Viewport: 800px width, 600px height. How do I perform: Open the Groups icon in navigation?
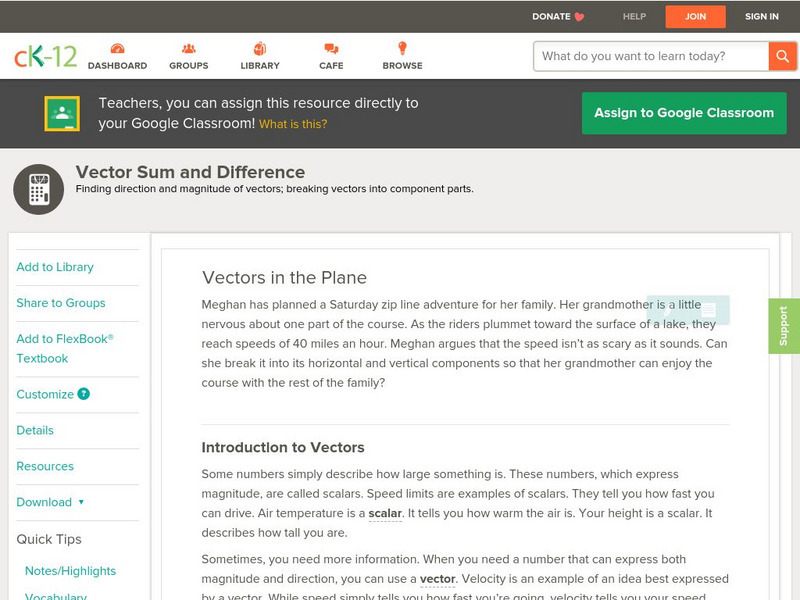[x=188, y=49]
